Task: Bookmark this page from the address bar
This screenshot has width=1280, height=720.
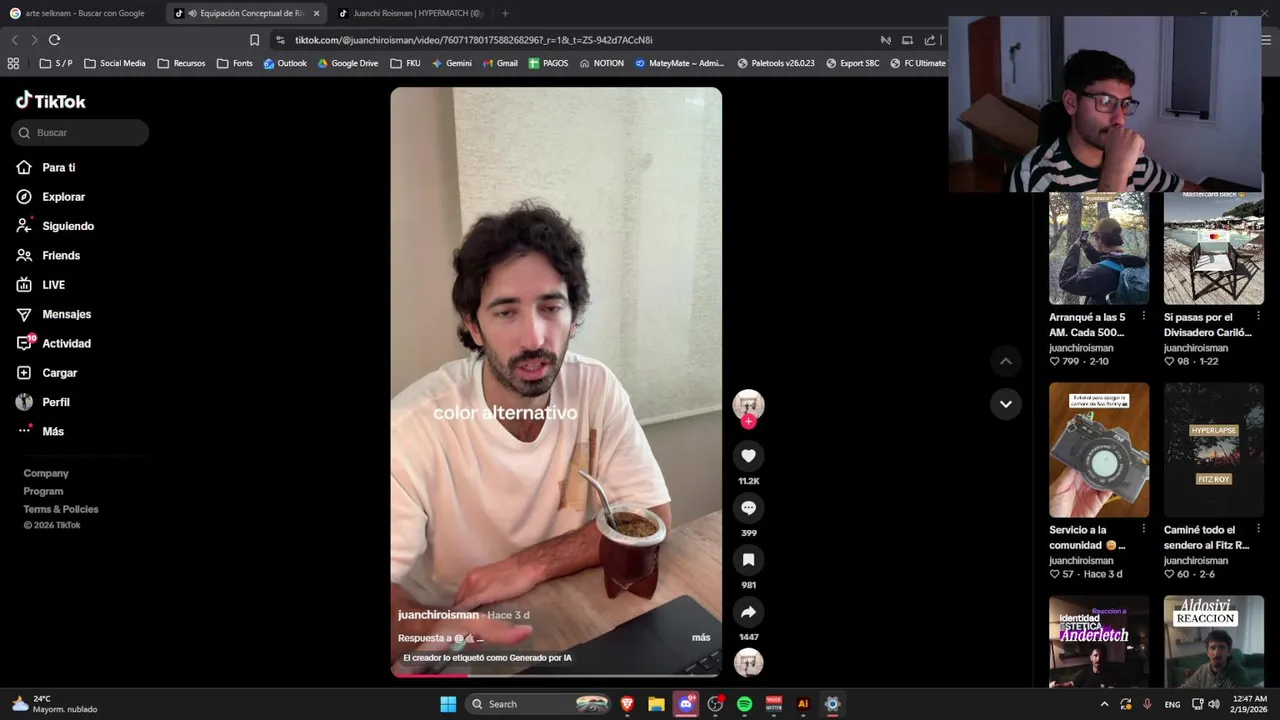Action: click(x=254, y=40)
